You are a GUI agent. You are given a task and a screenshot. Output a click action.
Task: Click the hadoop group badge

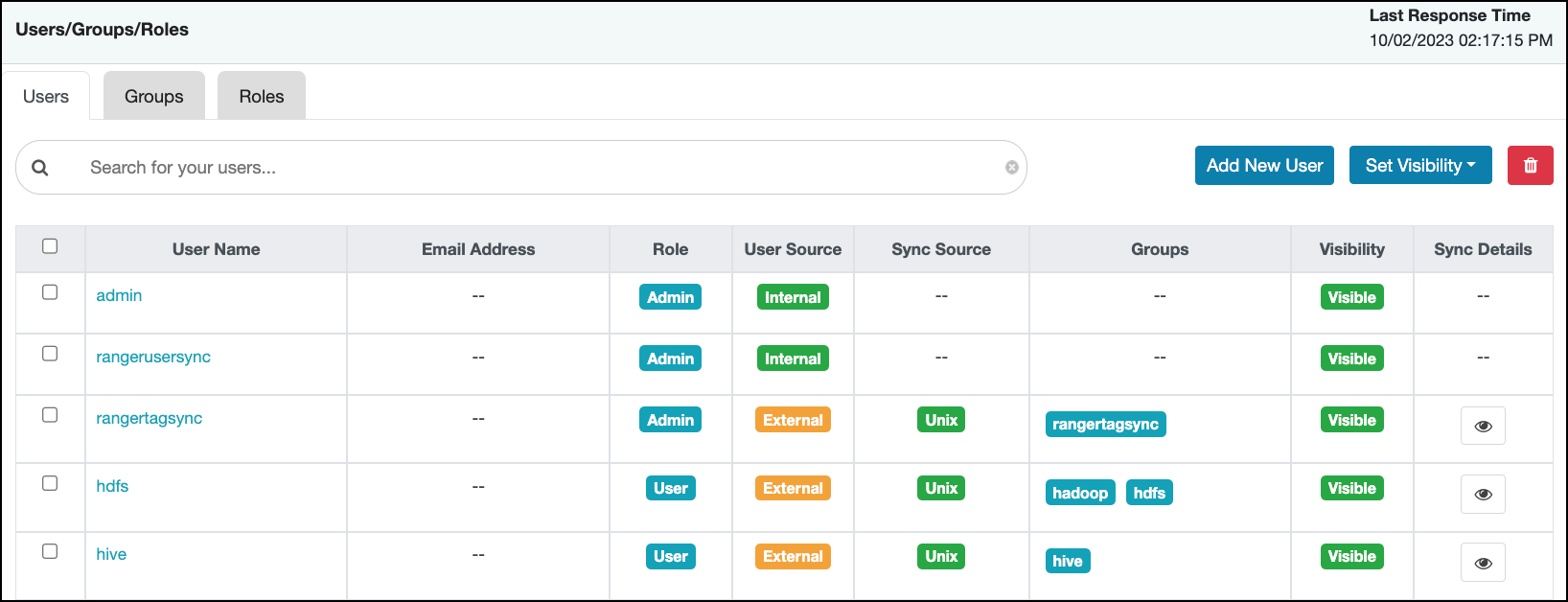(1079, 493)
